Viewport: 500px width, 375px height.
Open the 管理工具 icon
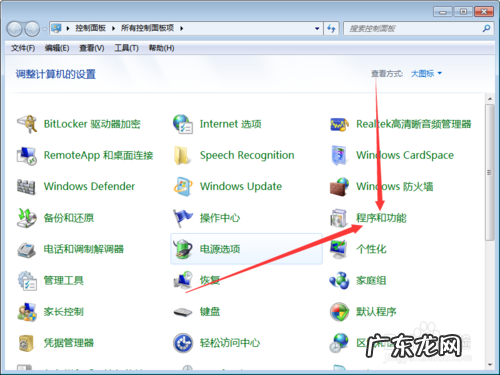tap(27, 280)
